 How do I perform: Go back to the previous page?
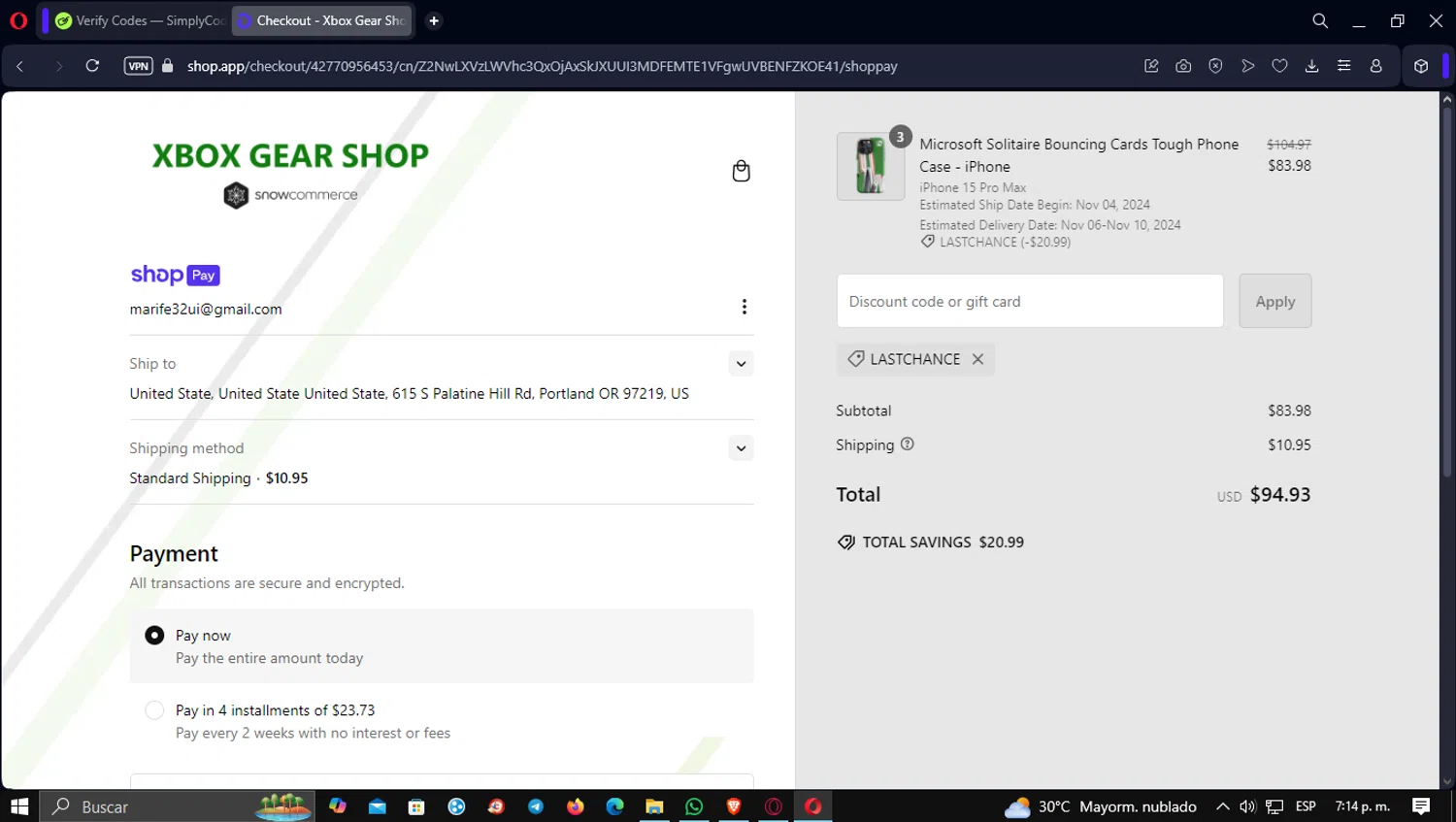pos(20,66)
